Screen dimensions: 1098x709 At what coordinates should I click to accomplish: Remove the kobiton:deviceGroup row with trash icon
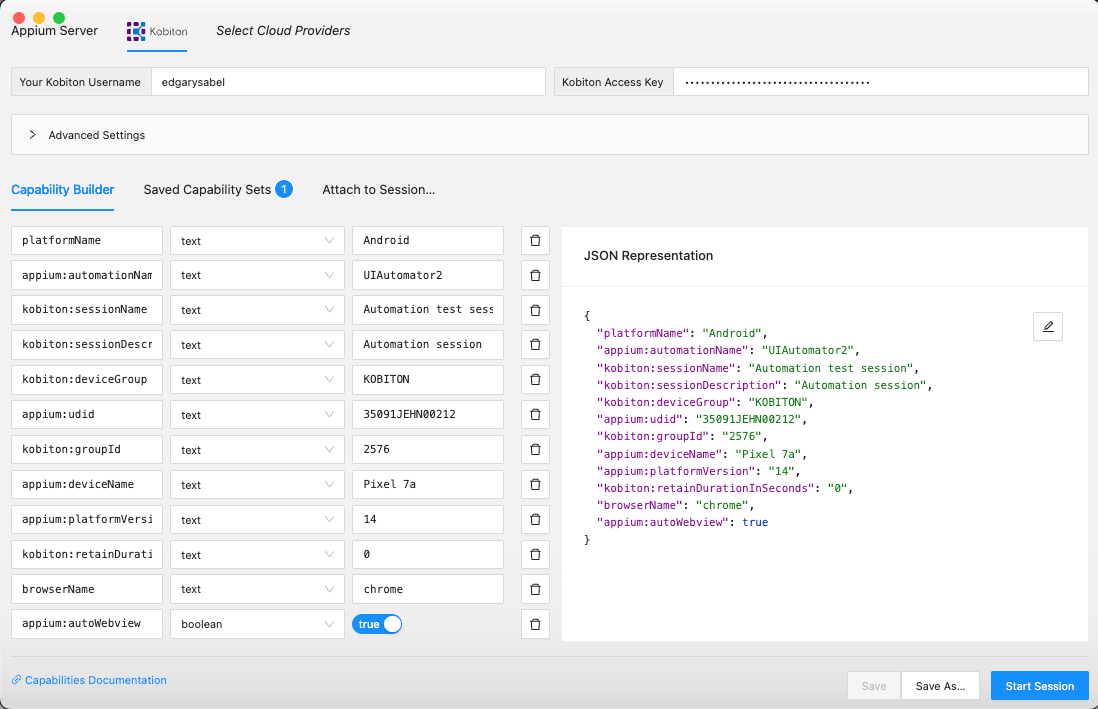click(x=535, y=380)
